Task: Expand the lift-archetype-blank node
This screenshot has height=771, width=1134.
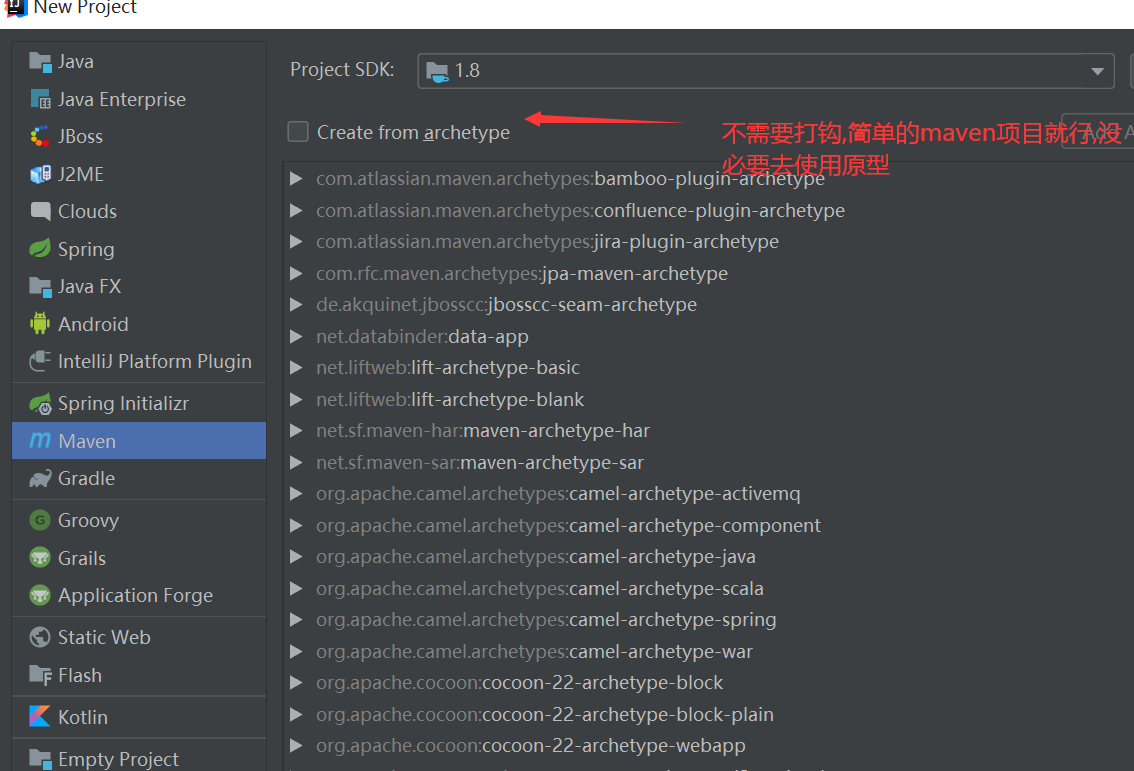Action: [296, 399]
